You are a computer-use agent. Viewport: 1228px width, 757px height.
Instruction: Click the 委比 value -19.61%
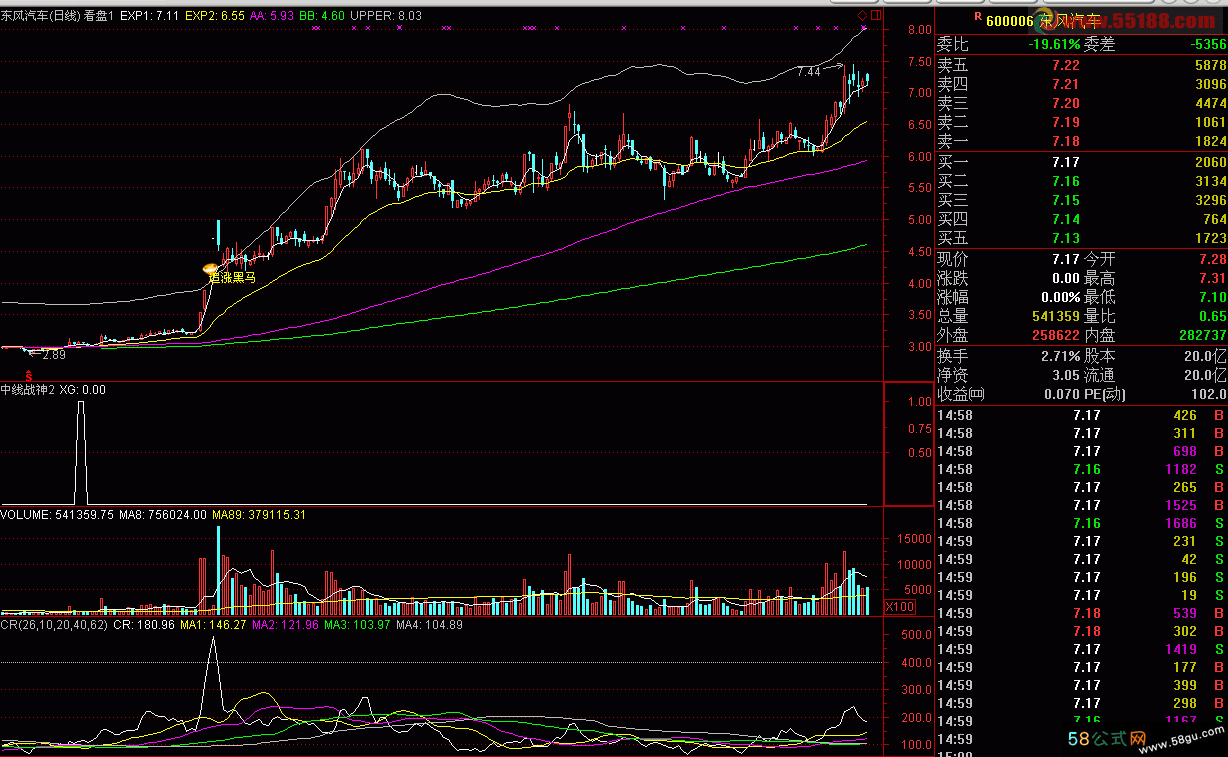tap(1054, 44)
